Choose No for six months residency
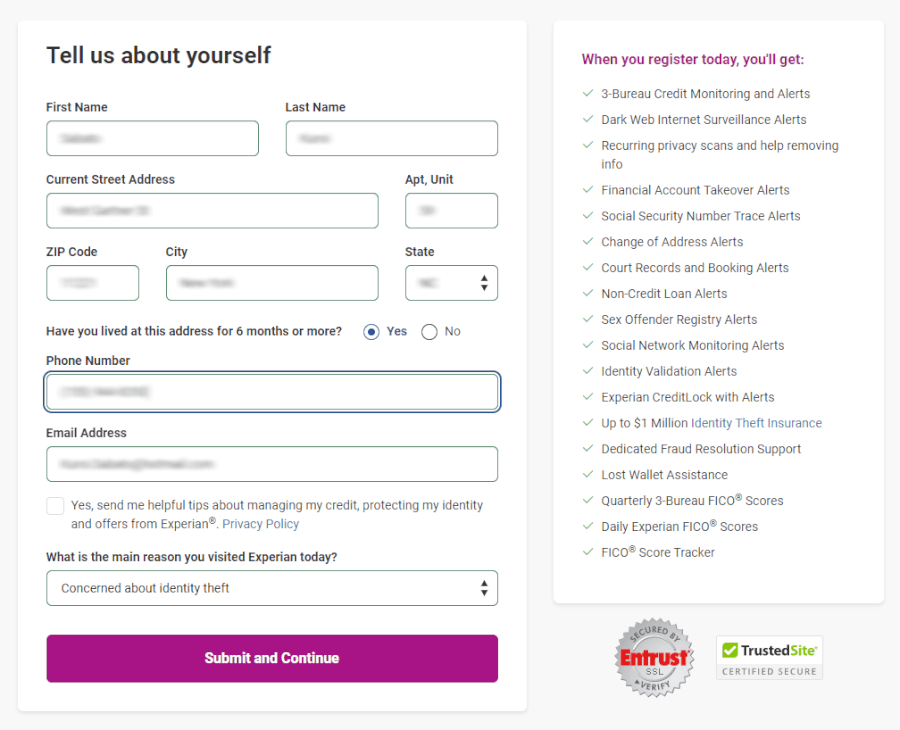The image size is (900, 730). 430,332
